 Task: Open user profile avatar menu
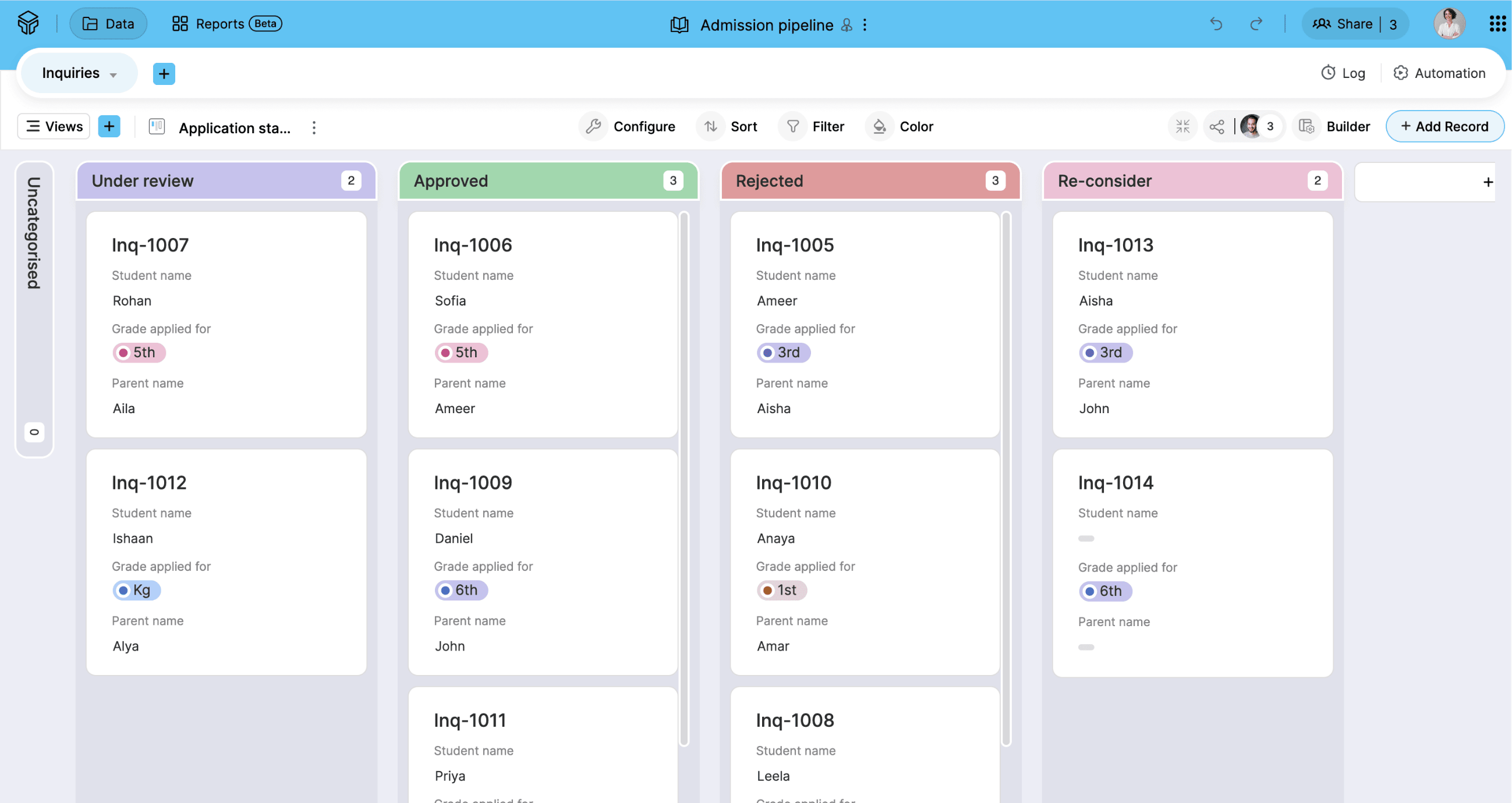pos(1449,23)
